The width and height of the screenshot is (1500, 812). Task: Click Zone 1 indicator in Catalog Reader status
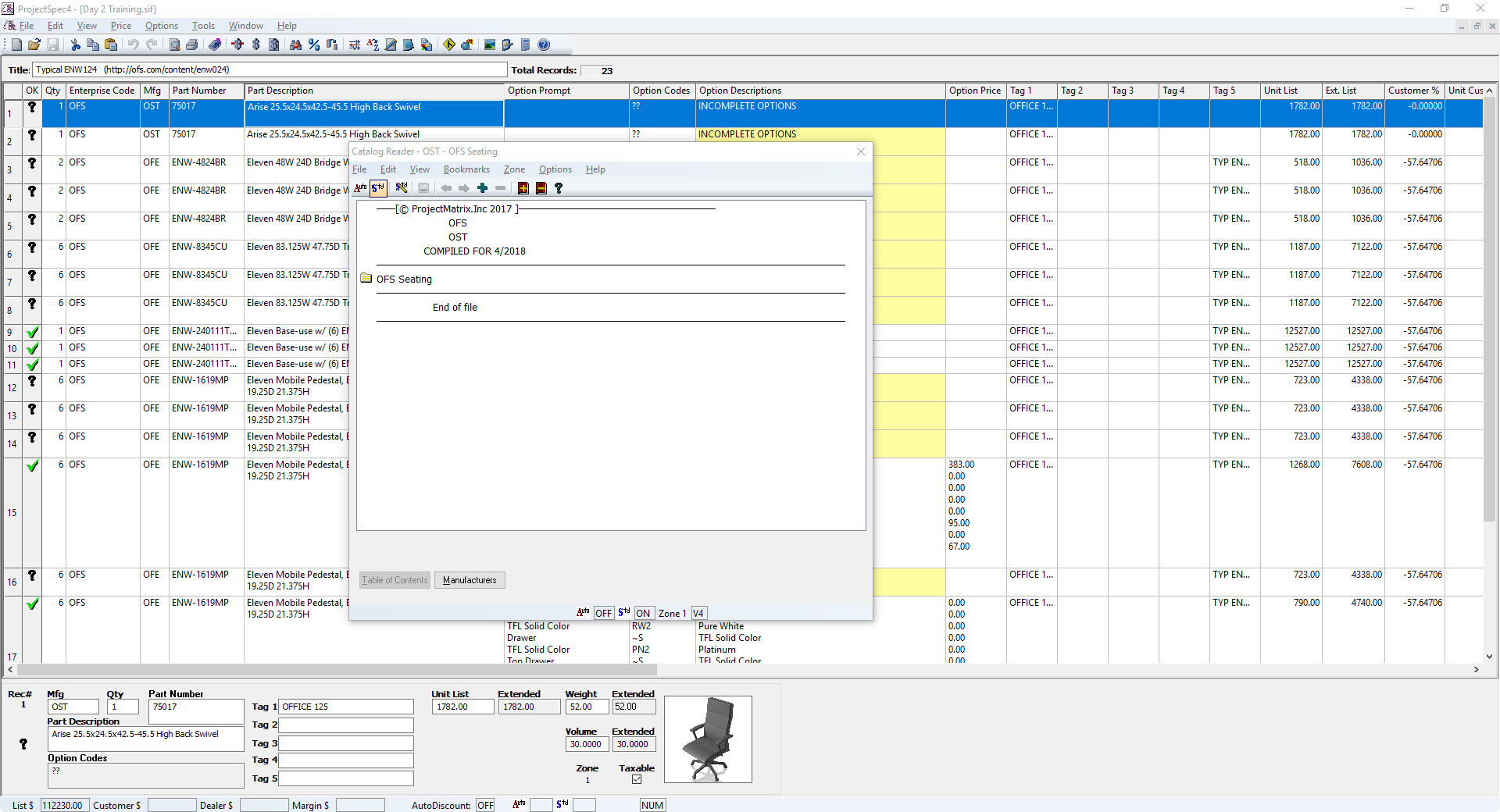[x=673, y=613]
